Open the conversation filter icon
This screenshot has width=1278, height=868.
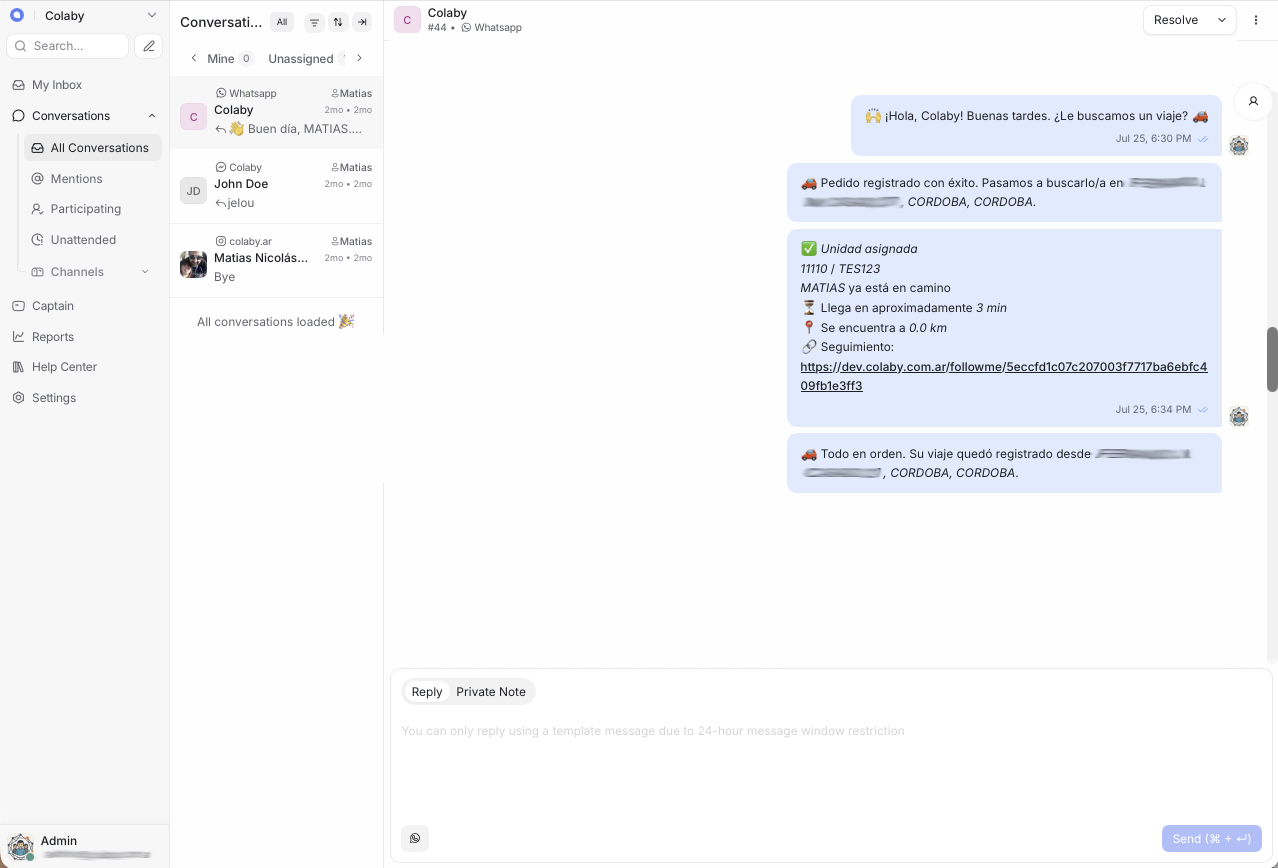tap(314, 22)
